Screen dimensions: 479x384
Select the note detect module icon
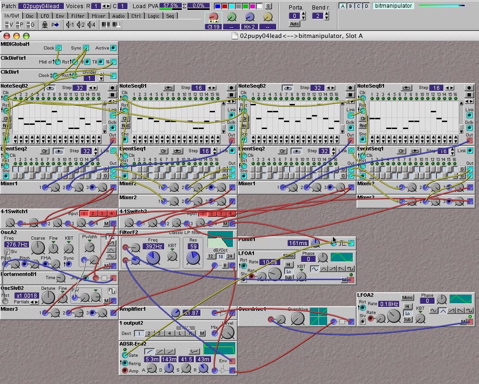[44, 25]
